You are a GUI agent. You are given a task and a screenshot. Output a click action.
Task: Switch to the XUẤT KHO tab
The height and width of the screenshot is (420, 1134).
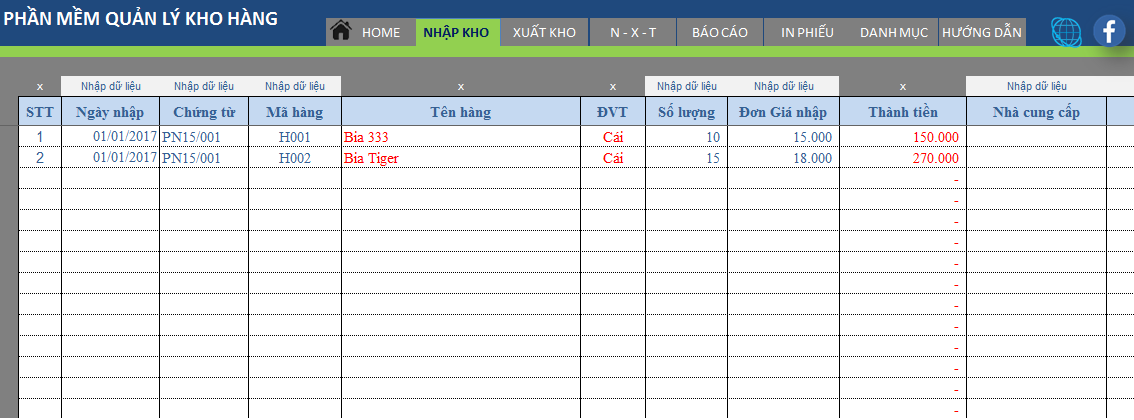coord(544,32)
